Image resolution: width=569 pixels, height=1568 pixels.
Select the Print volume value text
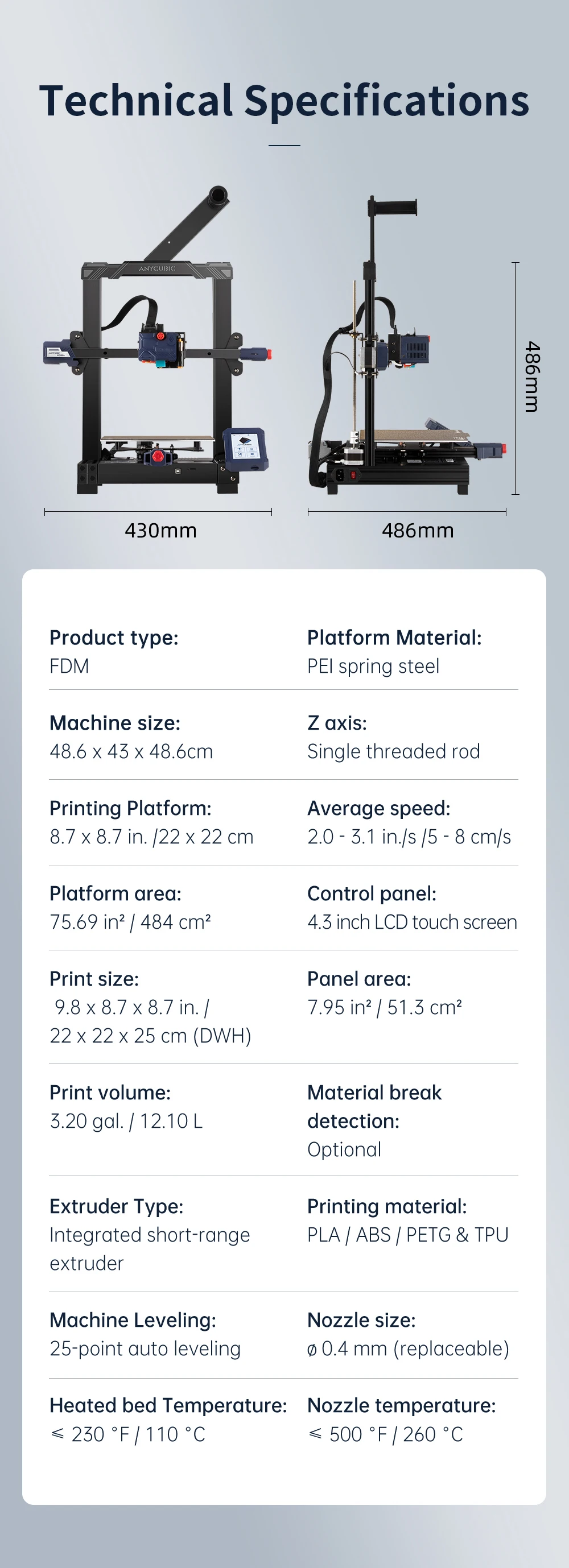click(x=126, y=1120)
